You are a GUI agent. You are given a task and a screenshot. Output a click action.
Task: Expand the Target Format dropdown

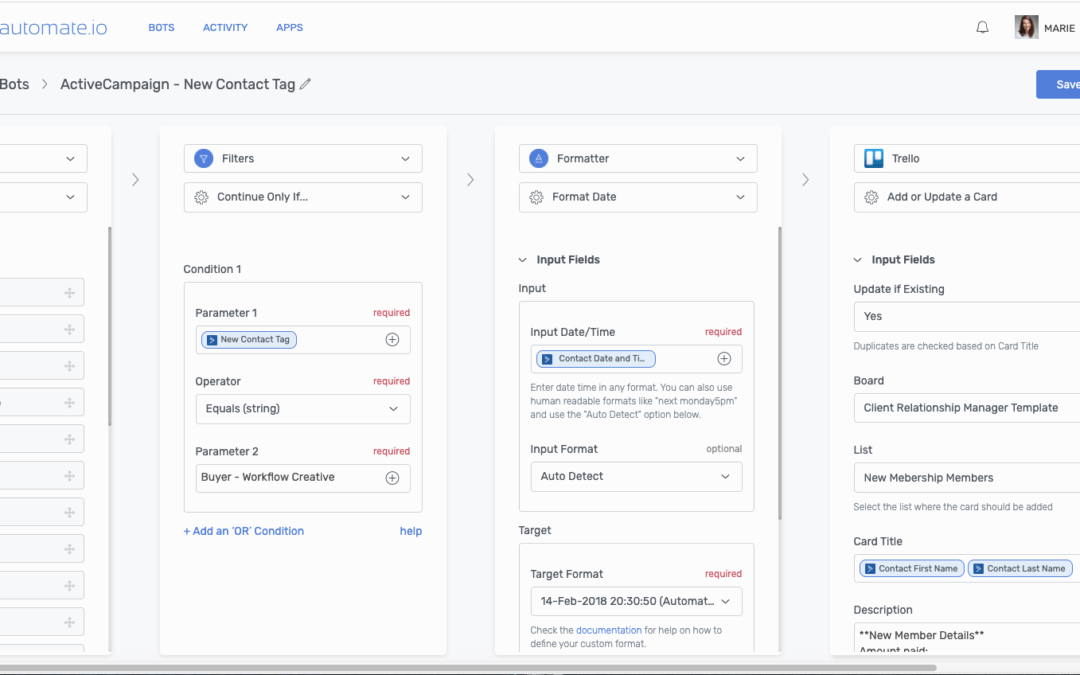636,601
